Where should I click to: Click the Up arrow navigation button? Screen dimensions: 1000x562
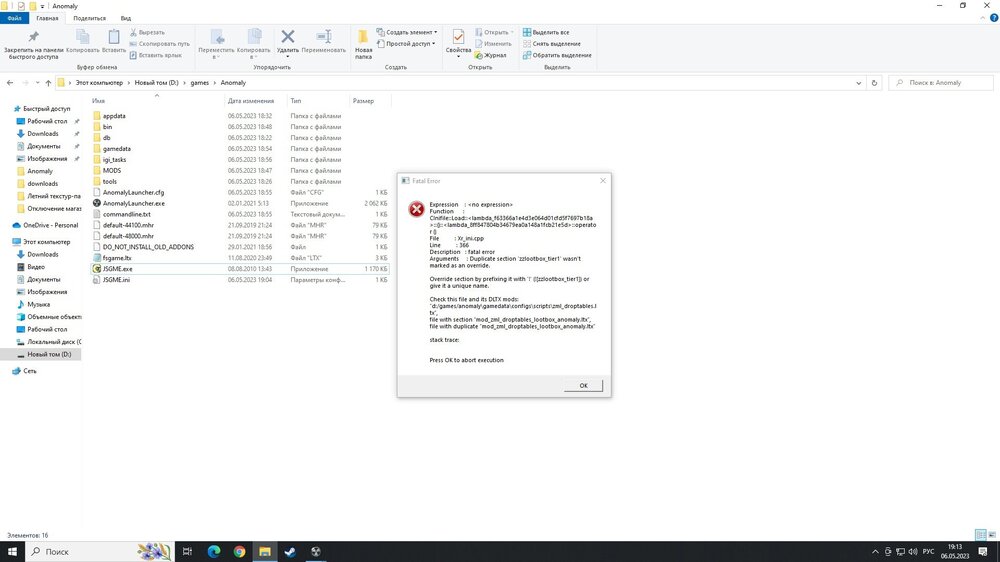coord(48,83)
